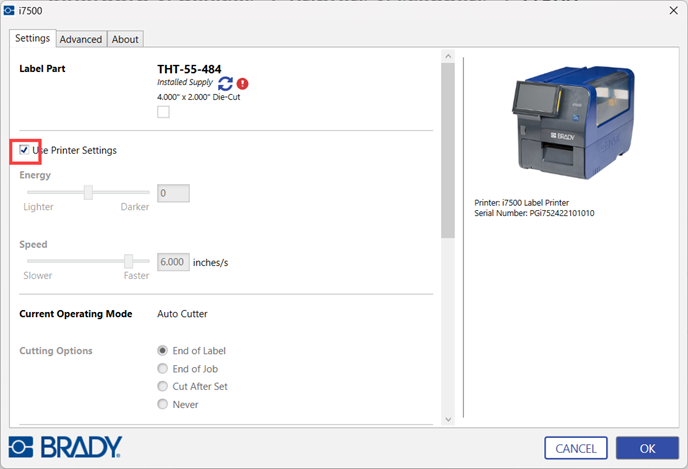Open the About tab
This screenshot has width=688, height=469.
pos(125,39)
